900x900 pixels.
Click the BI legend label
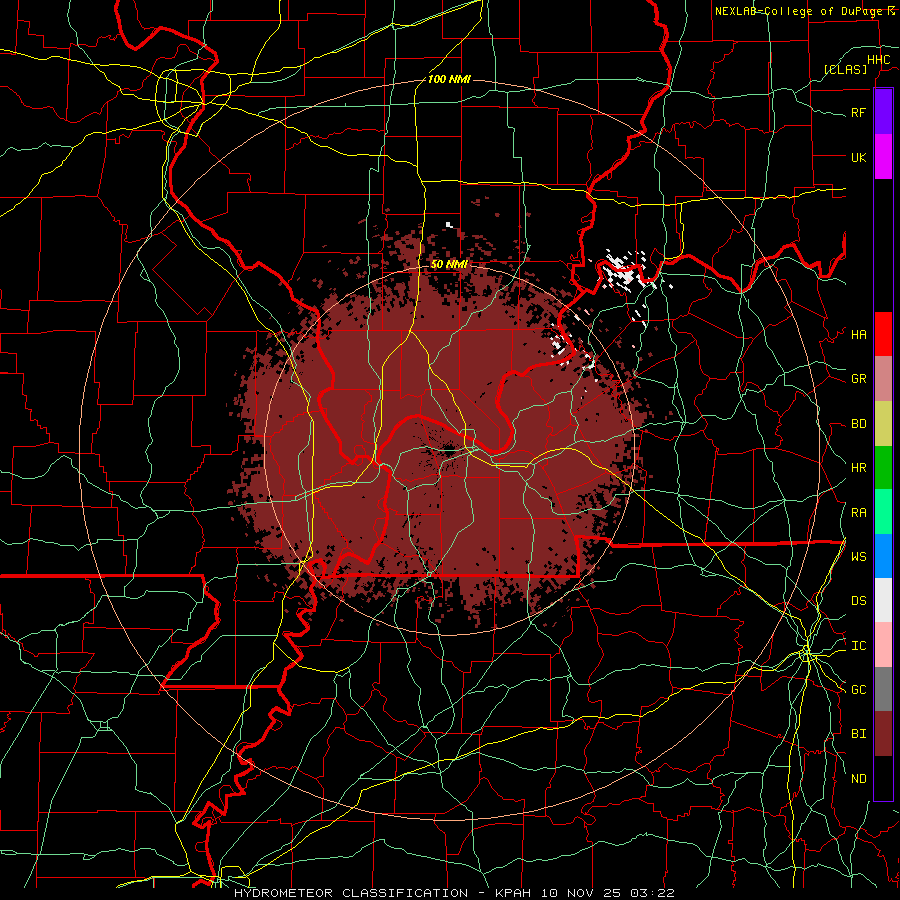tap(858, 734)
